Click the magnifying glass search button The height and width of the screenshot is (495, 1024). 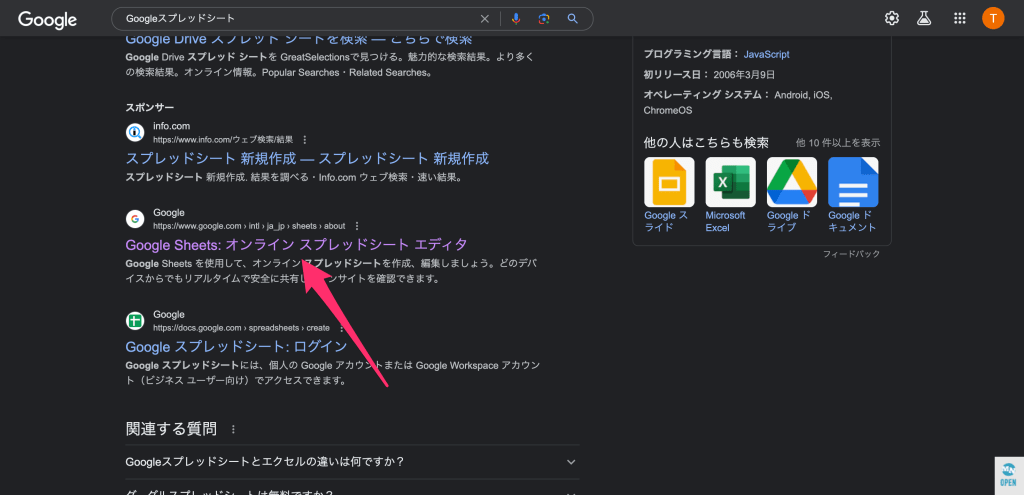click(x=573, y=19)
